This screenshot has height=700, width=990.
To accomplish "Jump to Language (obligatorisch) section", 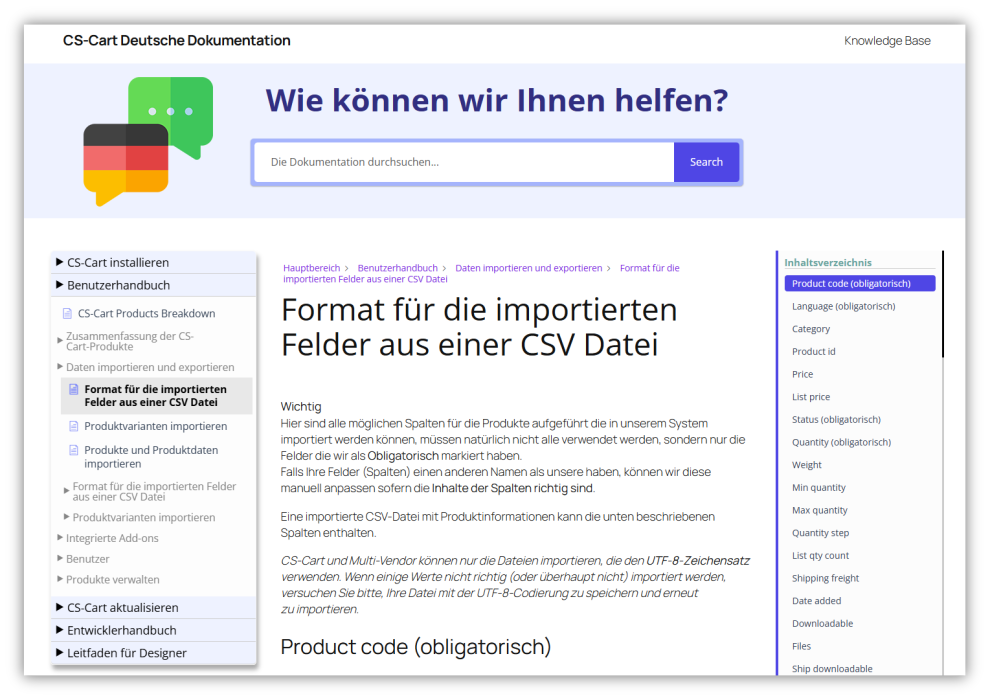I will (x=844, y=306).
